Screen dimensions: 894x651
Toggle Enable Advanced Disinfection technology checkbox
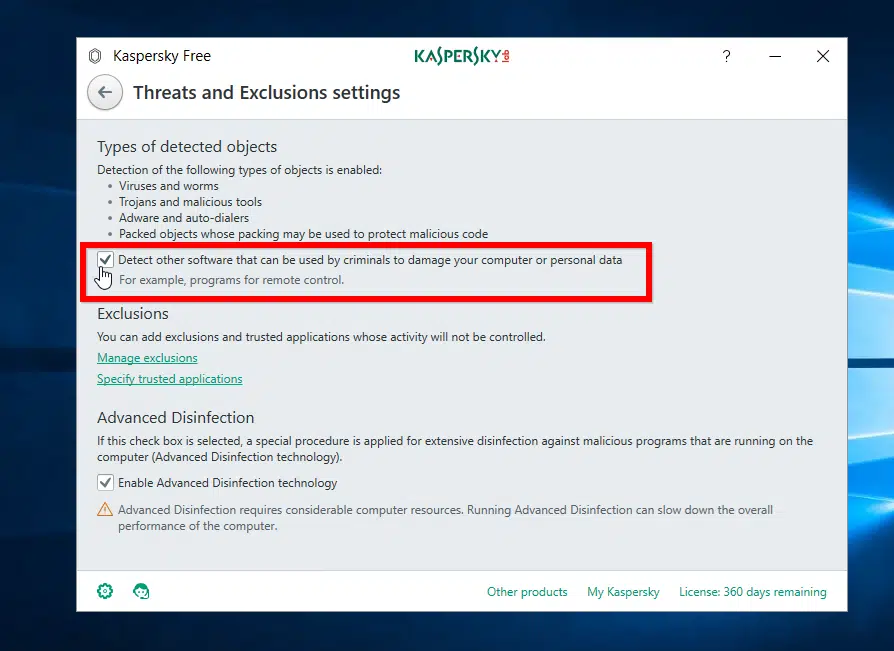point(105,483)
